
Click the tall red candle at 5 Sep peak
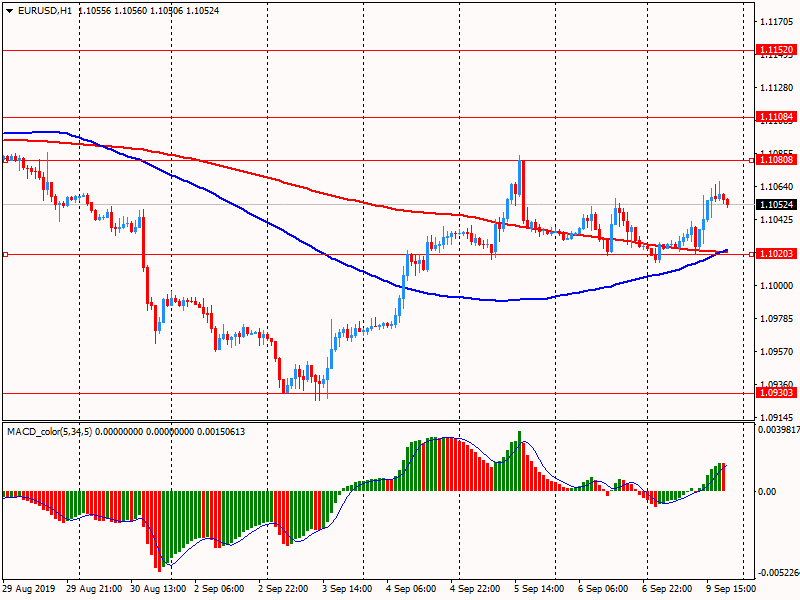pos(523,191)
